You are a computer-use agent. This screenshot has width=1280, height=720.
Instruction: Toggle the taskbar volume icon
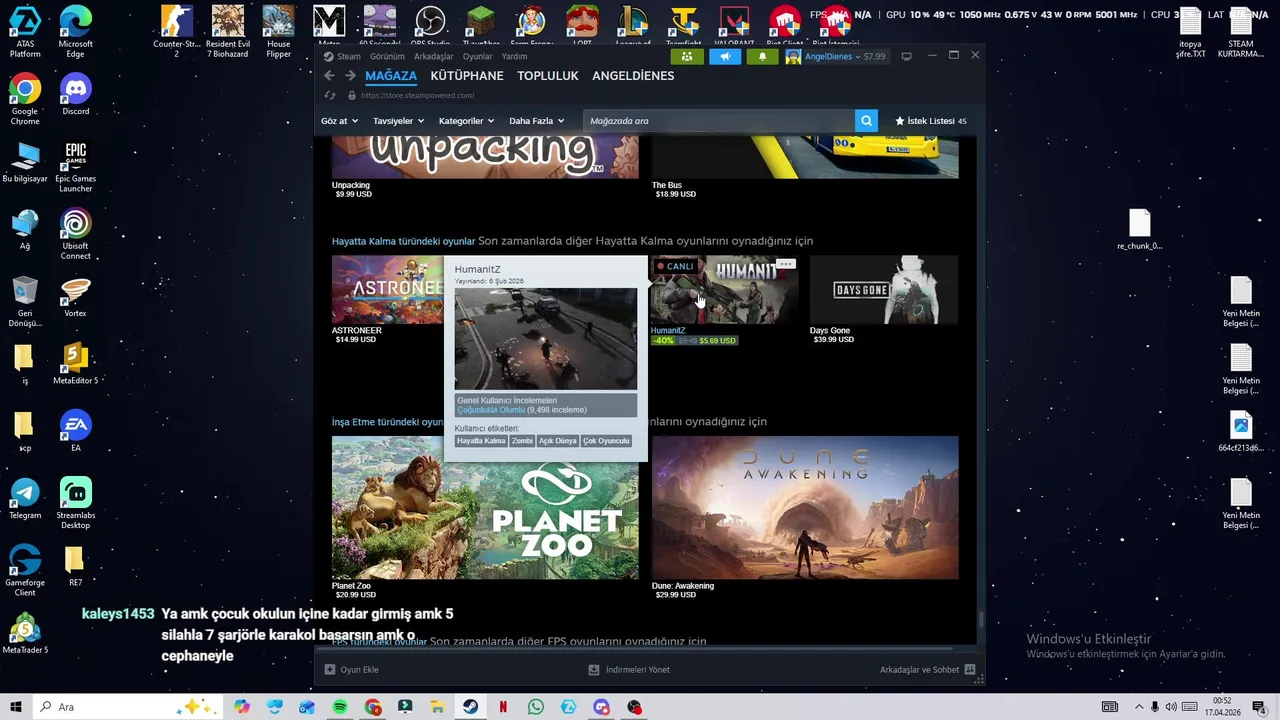point(1171,707)
